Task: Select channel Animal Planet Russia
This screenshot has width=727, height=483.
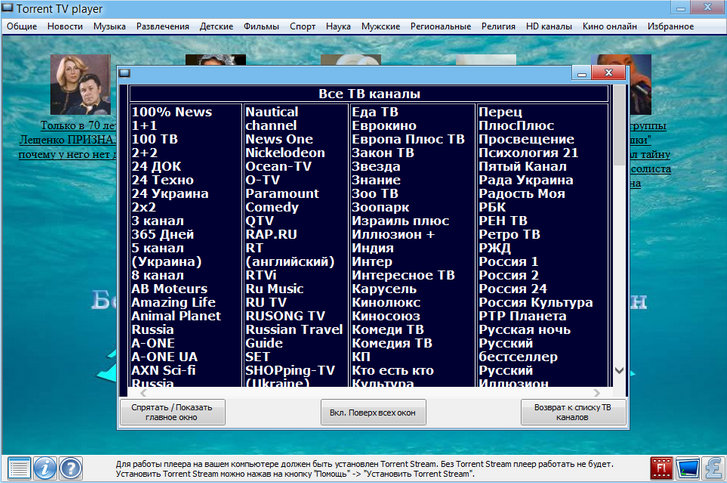Action: click(x=176, y=323)
